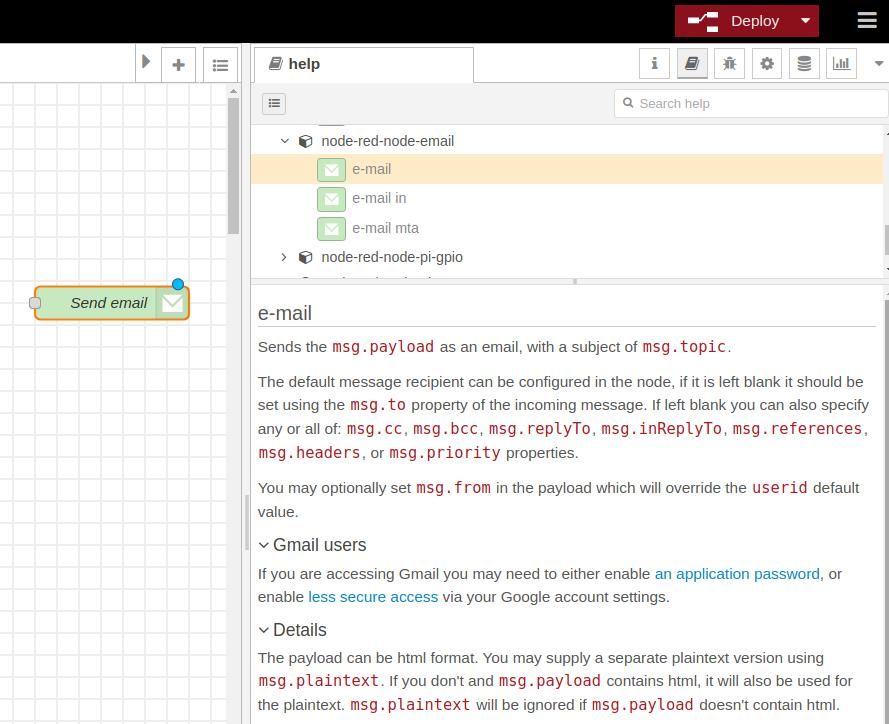Image resolution: width=889 pixels, height=724 pixels.
Task: Click the Send email node input port
Action: [x=35, y=303]
